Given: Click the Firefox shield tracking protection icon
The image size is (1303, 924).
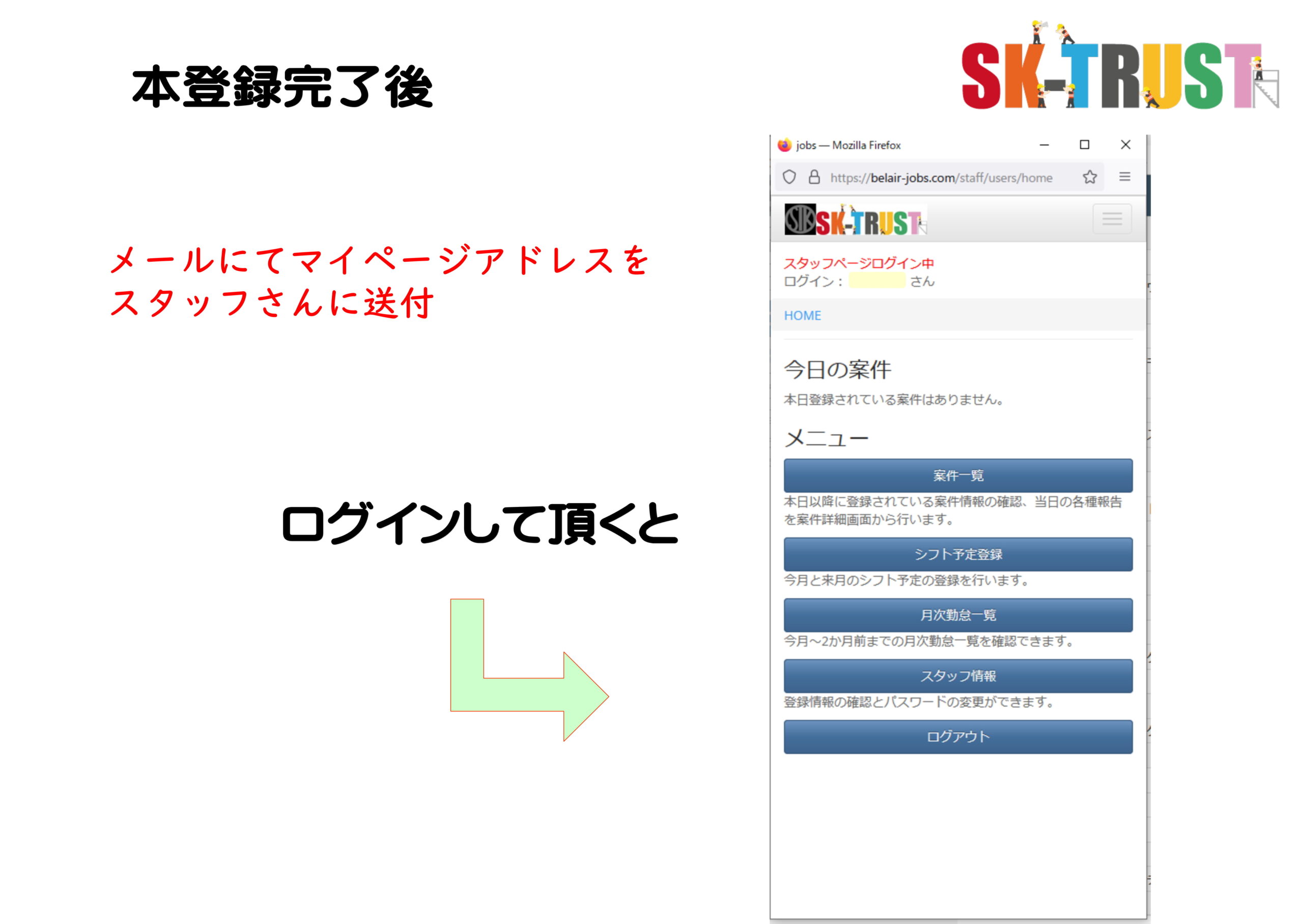Looking at the screenshot, I should 789,178.
